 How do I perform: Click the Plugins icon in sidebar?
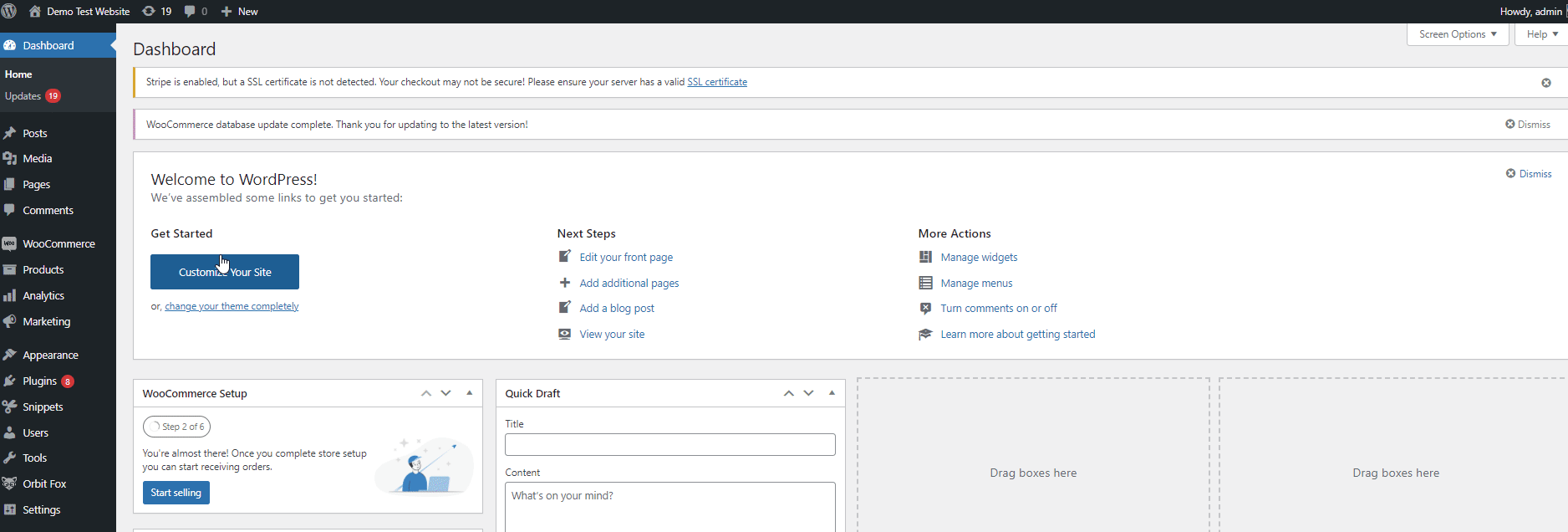(10, 381)
